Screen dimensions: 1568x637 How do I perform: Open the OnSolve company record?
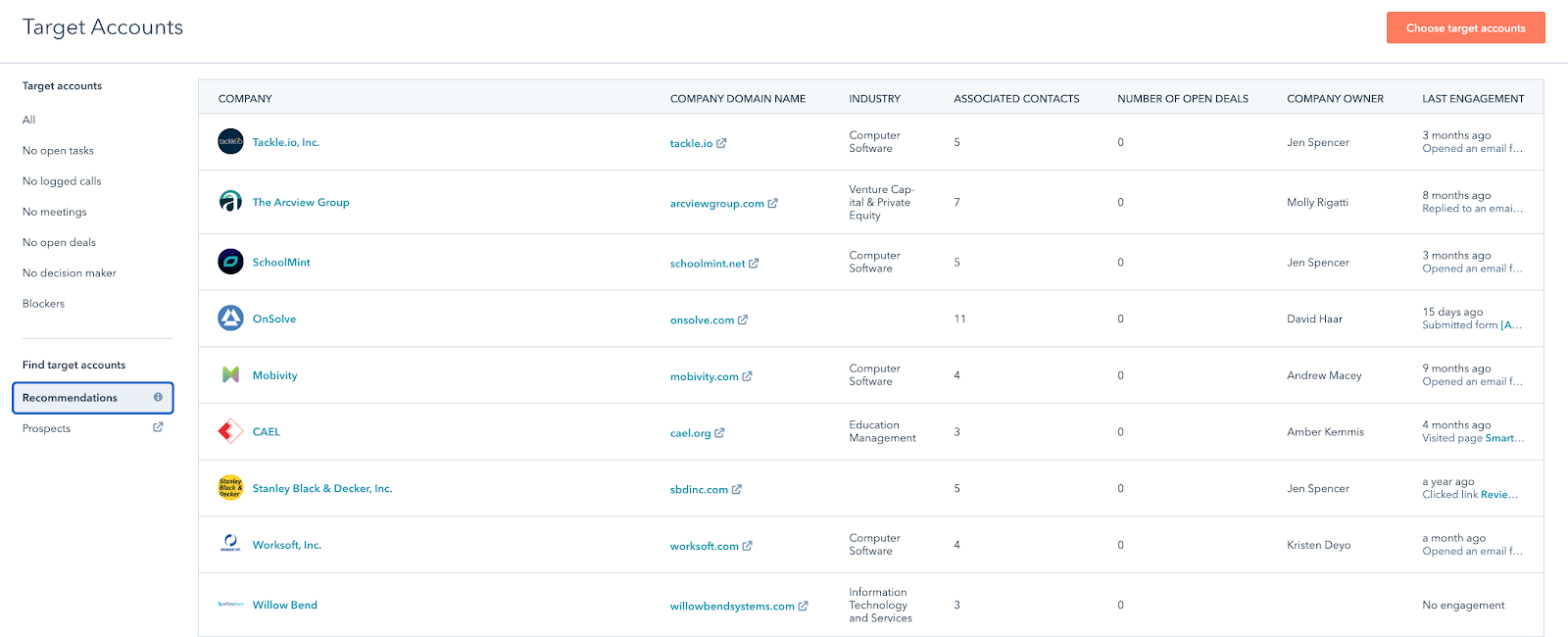coord(274,318)
